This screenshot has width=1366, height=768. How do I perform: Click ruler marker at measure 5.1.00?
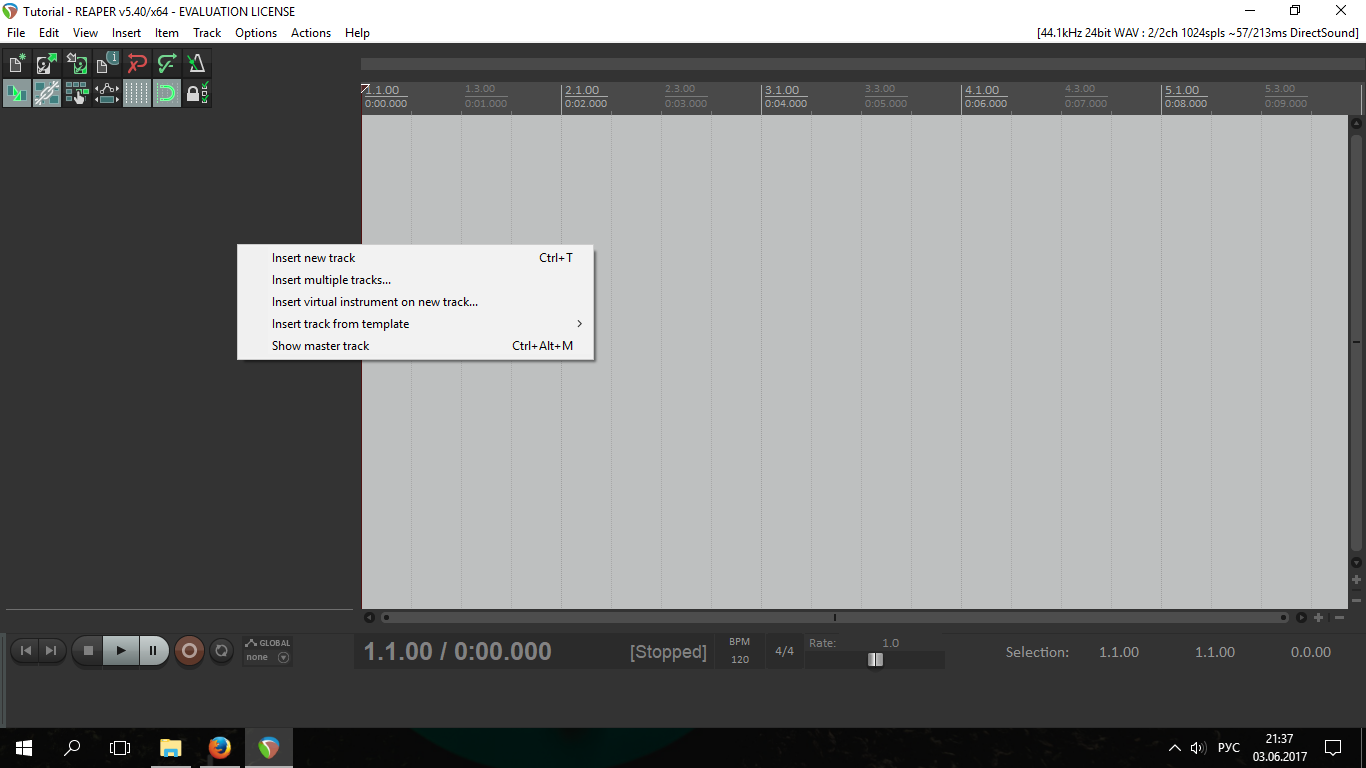coord(1182,90)
